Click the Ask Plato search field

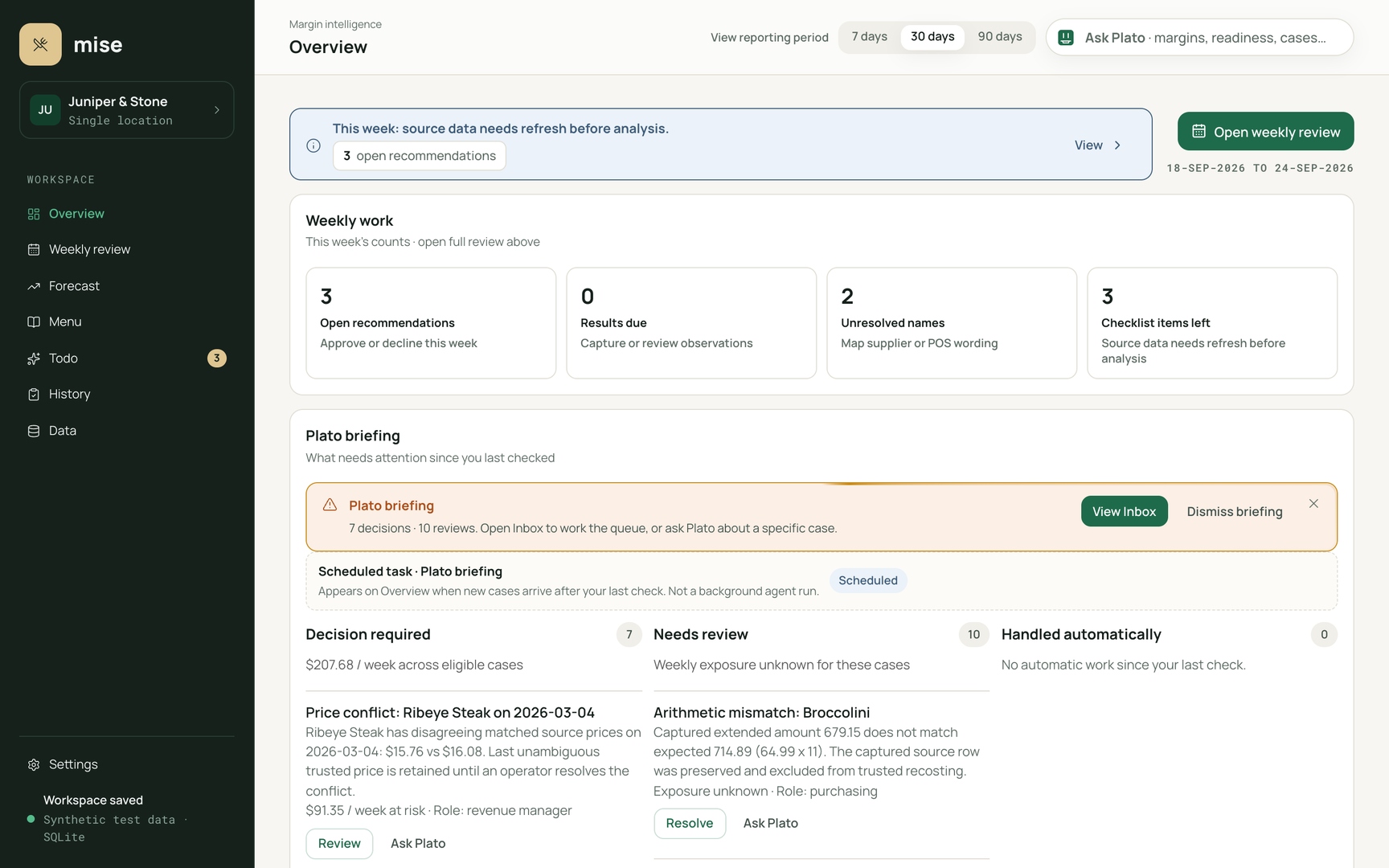(x=1200, y=38)
